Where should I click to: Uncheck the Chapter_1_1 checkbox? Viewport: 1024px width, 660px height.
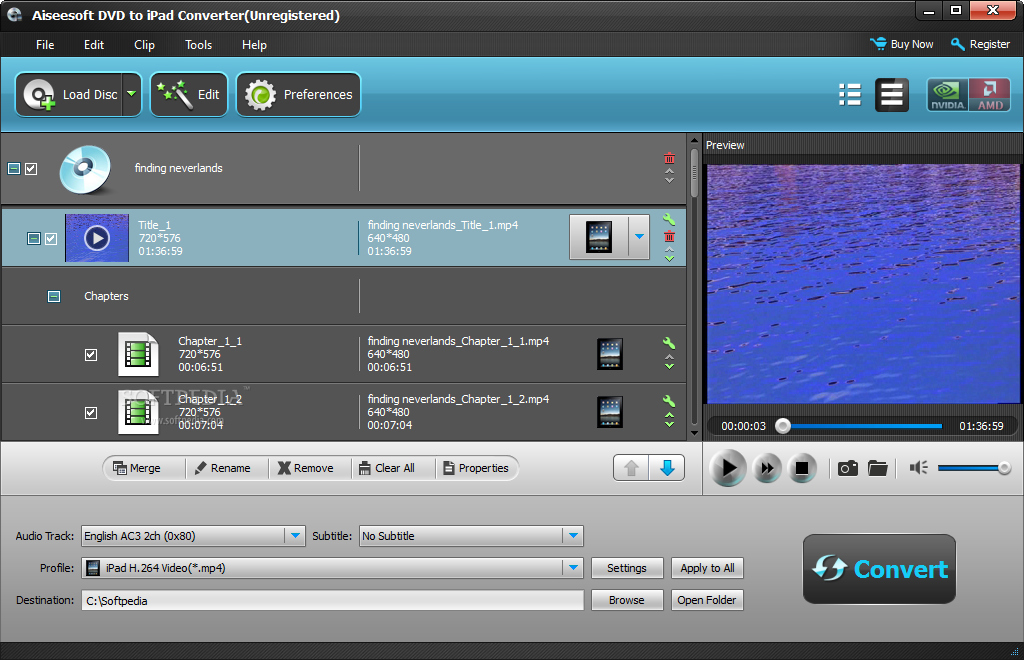(91, 355)
